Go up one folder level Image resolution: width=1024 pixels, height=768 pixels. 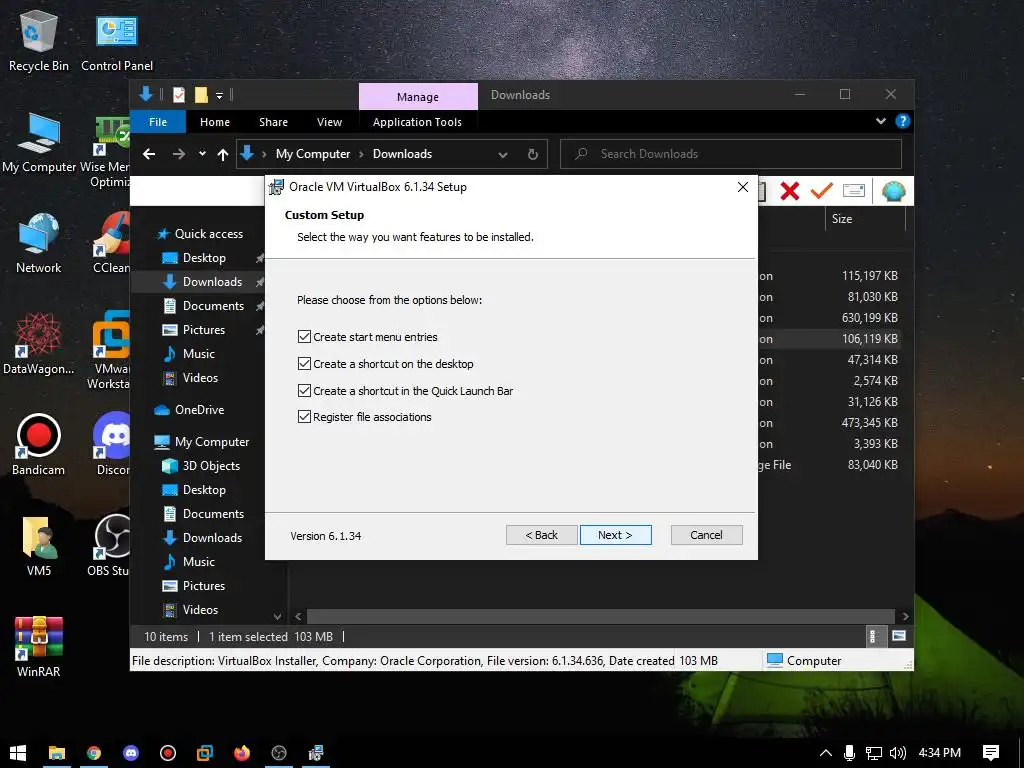click(x=223, y=154)
